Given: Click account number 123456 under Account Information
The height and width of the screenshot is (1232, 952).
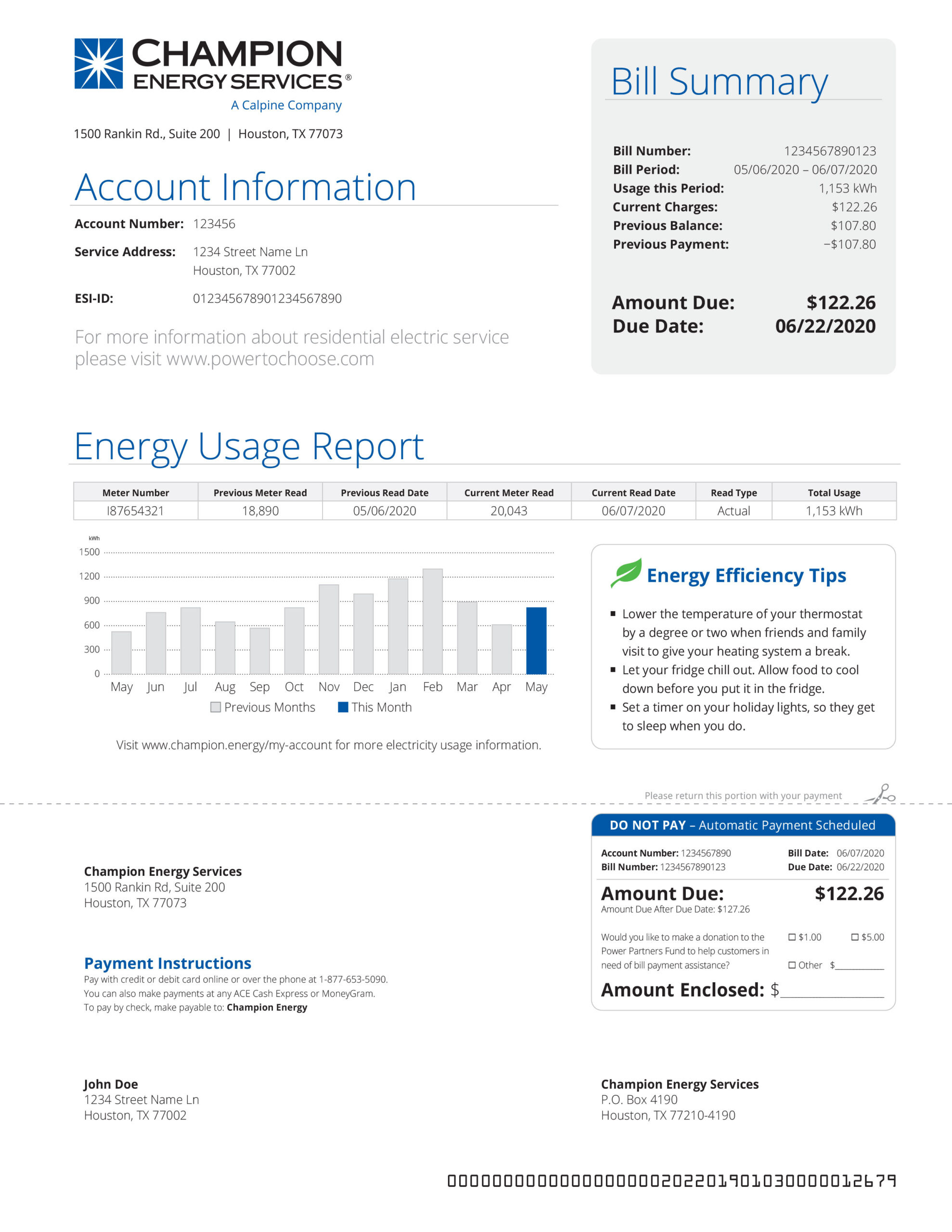Looking at the screenshot, I should tap(214, 224).
